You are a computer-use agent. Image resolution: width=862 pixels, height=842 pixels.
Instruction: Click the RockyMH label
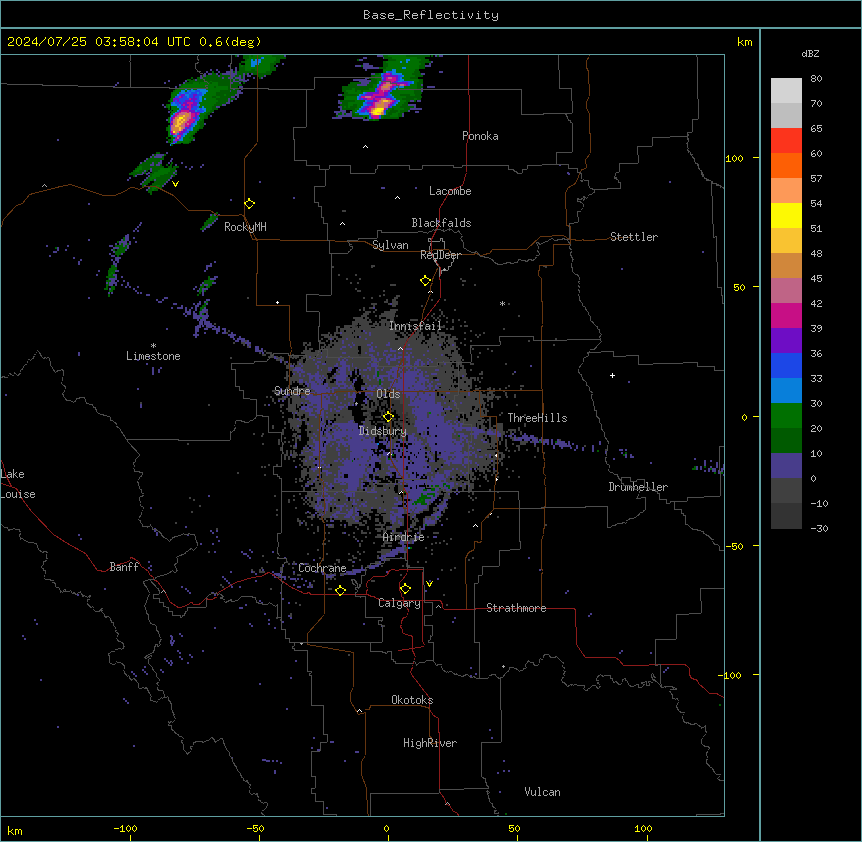pyautogui.click(x=245, y=227)
